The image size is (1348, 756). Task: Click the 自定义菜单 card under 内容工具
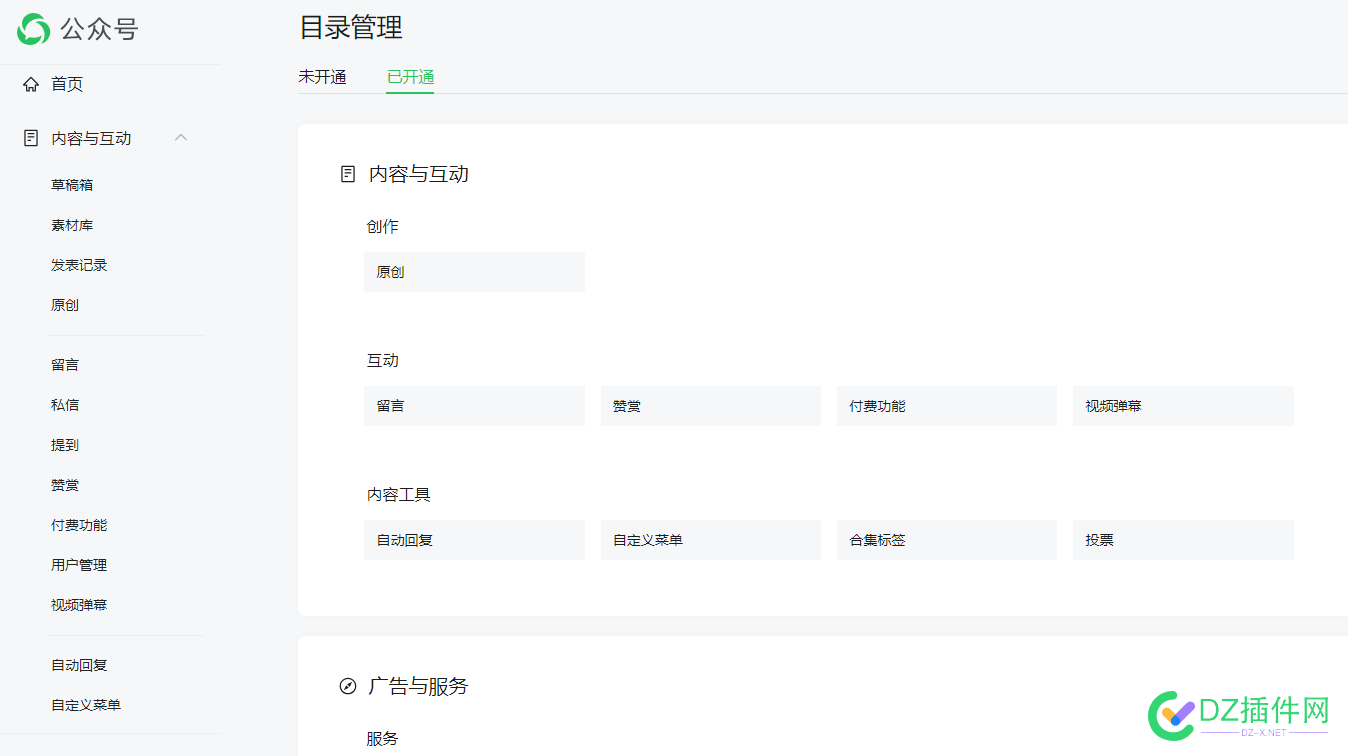pos(711,540)
